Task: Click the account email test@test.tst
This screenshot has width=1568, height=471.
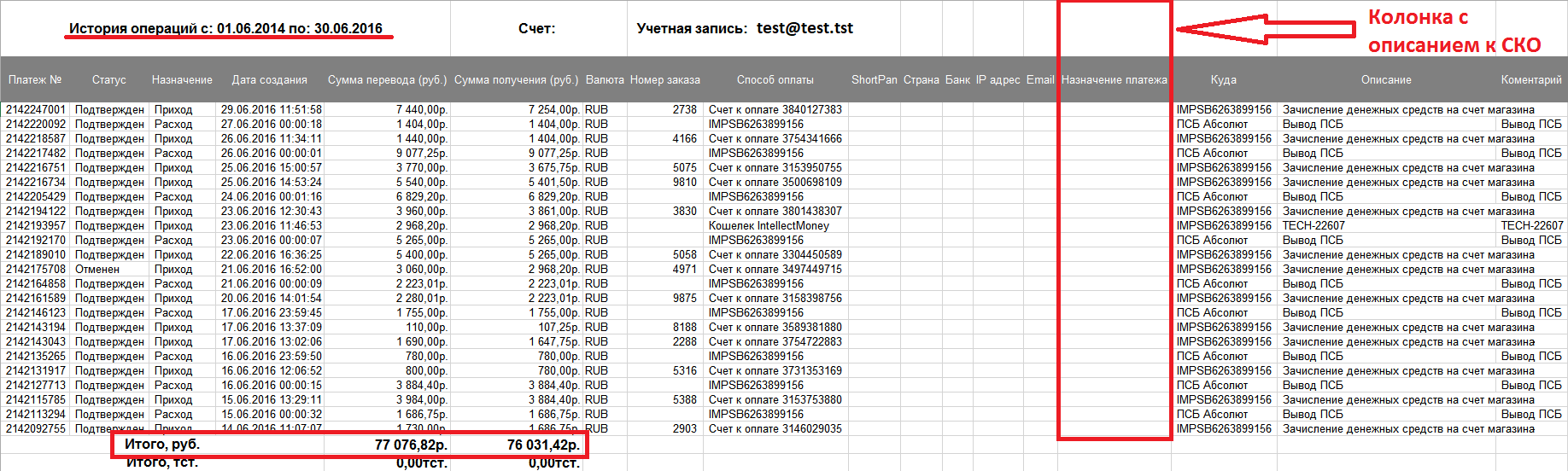Action: (x=804, y=28)
